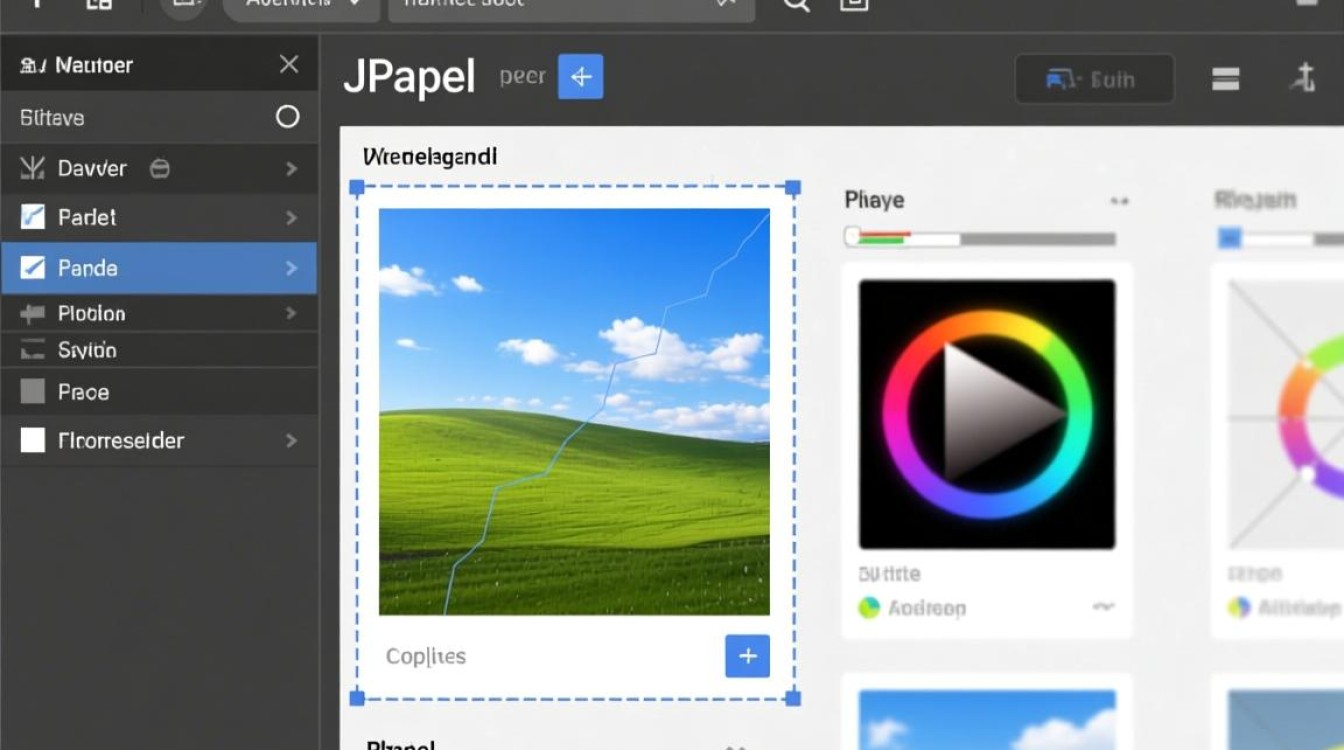Click the Davver antenna icon in sidebar
The image size is (1344, 750).
[x=32, y=169]
